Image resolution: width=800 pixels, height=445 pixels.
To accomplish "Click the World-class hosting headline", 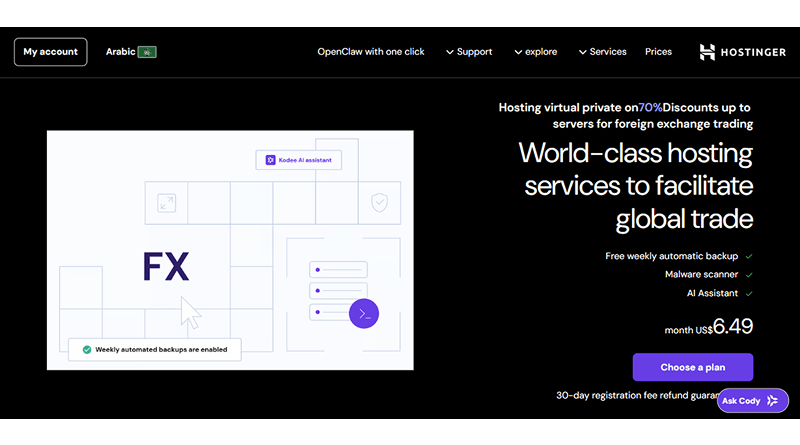I will (x=636, y=186).
